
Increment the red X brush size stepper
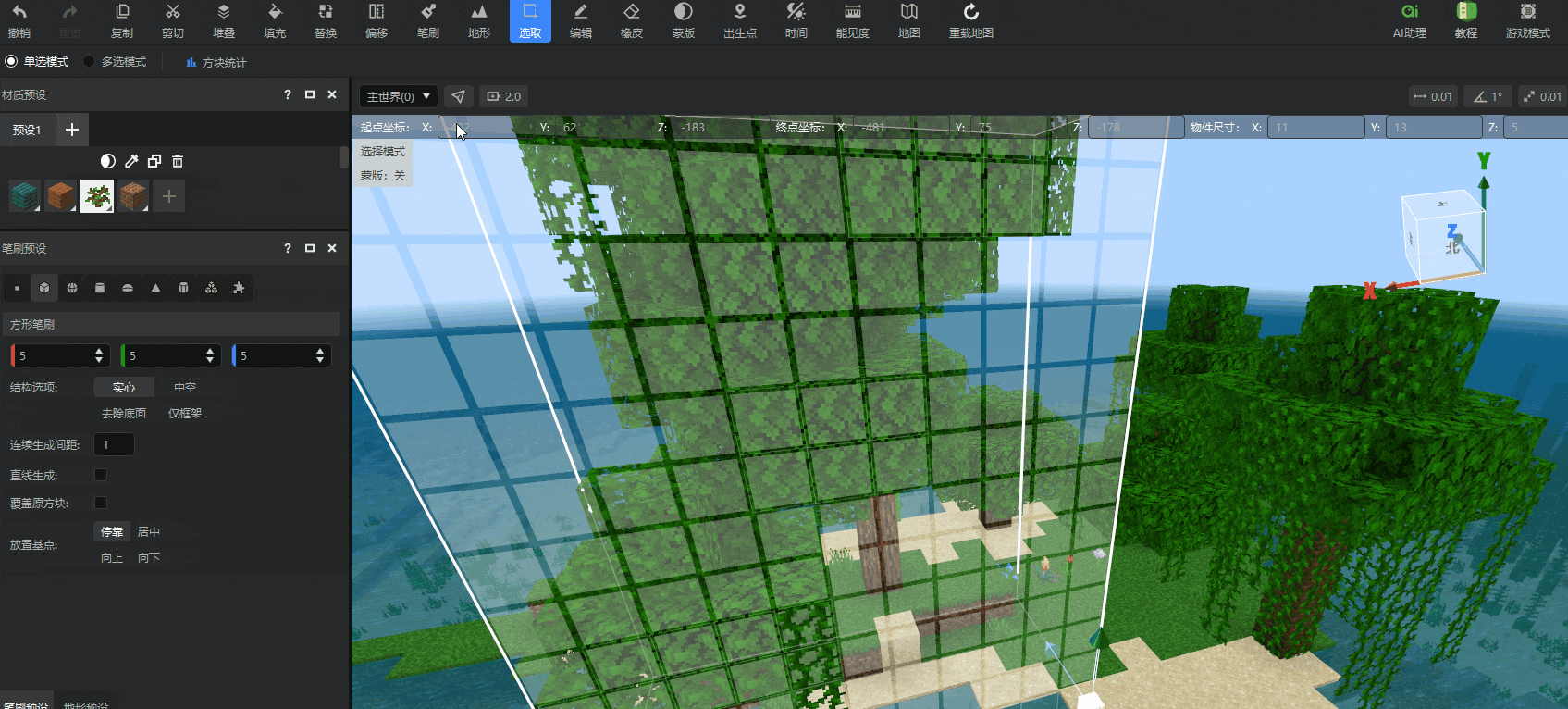pyautogui.click(x=99, y=352)
